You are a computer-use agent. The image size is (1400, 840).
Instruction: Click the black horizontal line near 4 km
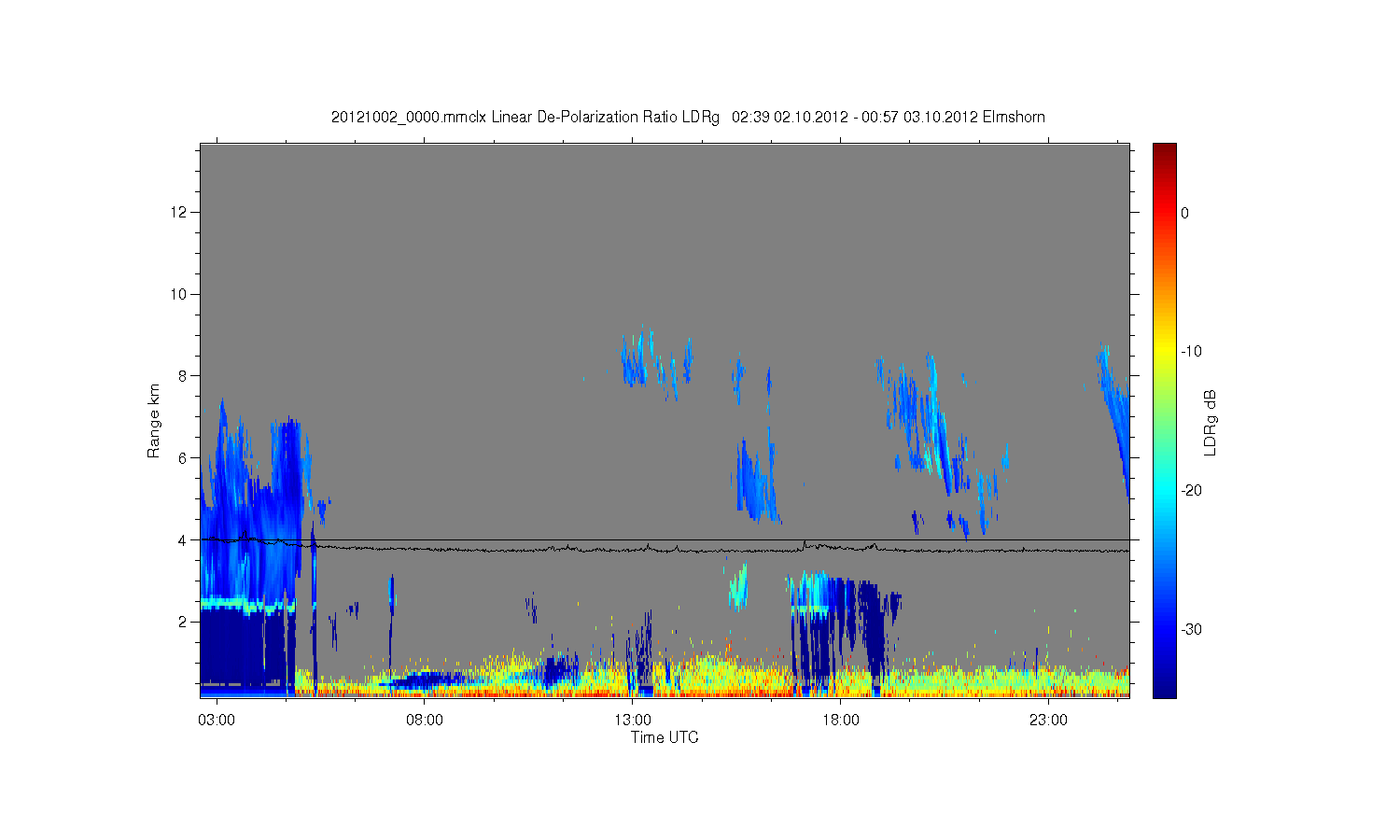coord(665,540)
